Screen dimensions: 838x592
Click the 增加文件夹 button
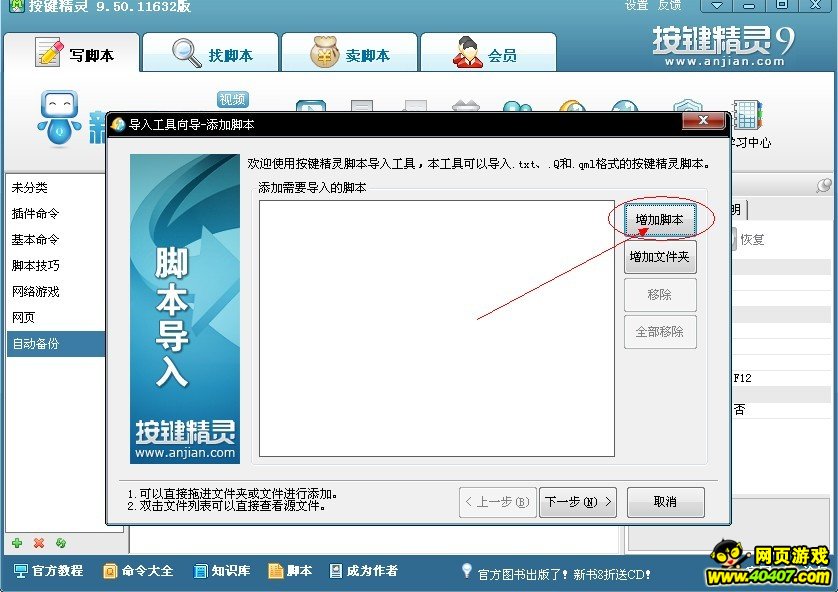point(660,257)
